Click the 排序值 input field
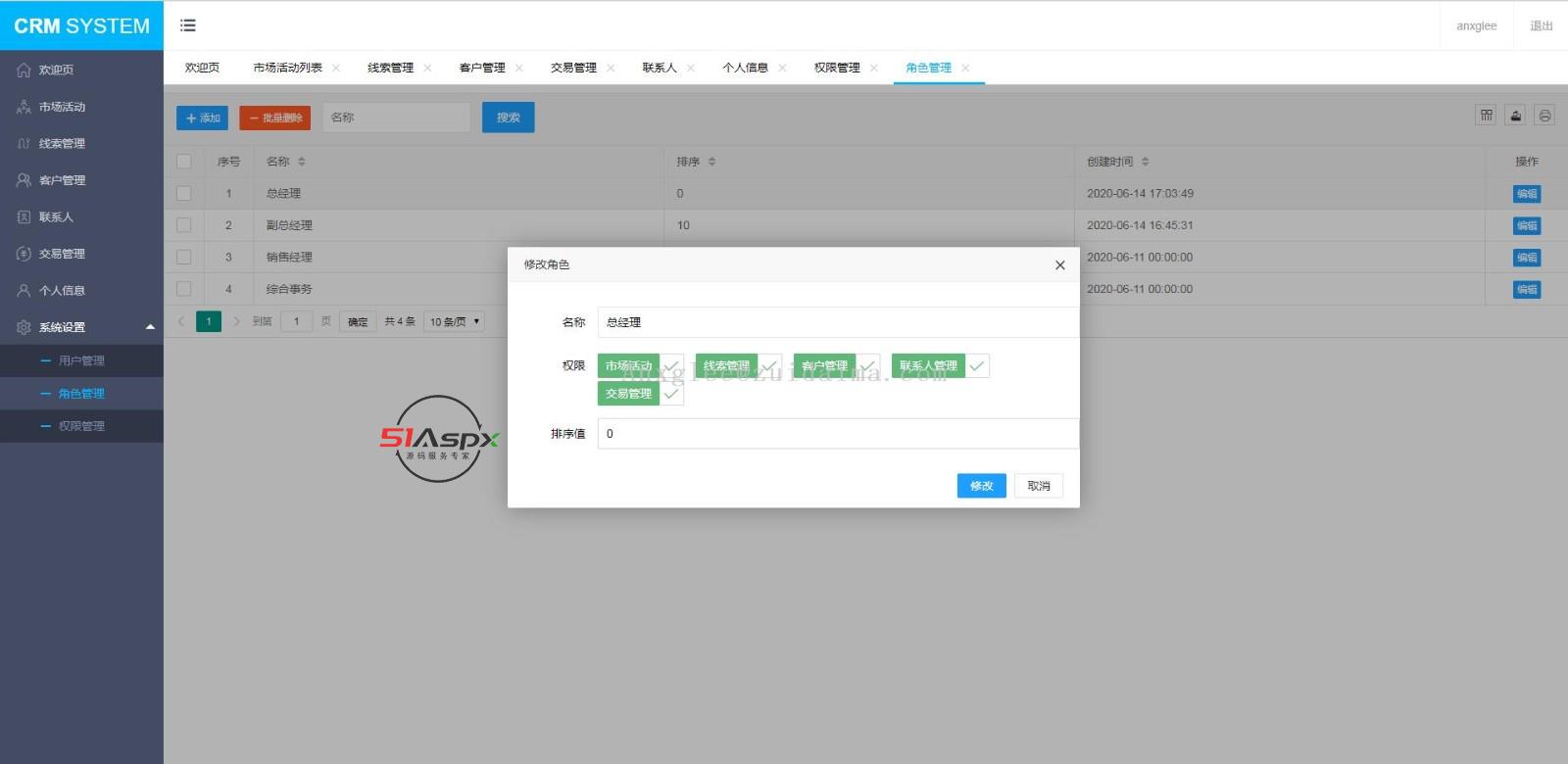This screenshot has width=1568, height=764. [838, 434]
